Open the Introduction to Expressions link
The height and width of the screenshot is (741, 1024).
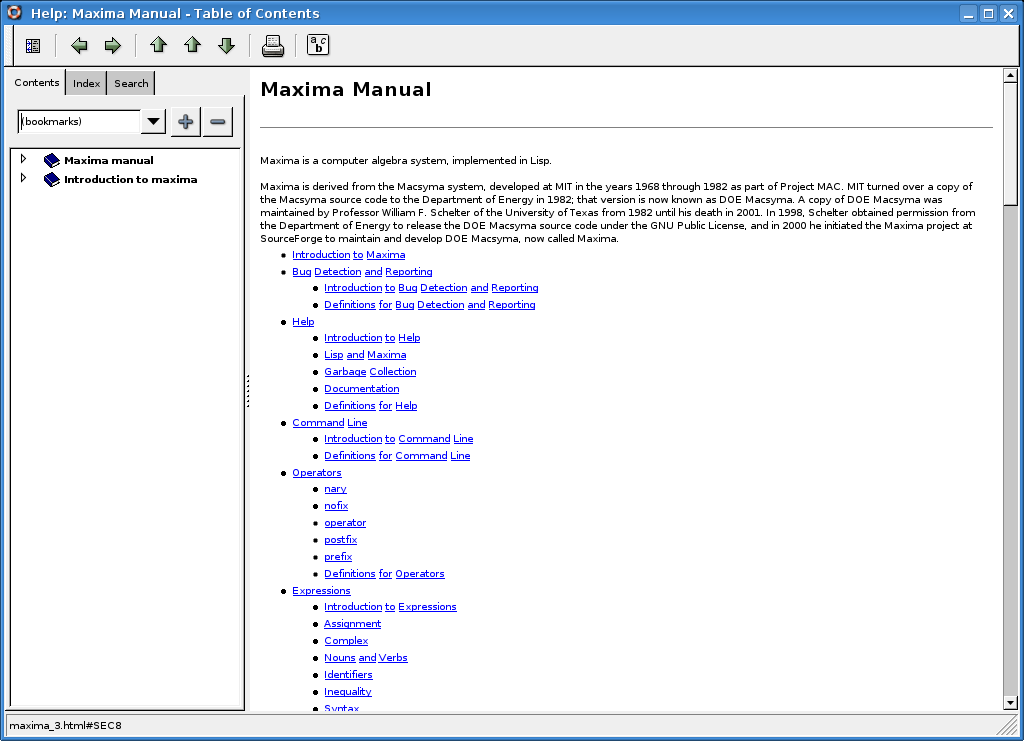coord(390,607)
